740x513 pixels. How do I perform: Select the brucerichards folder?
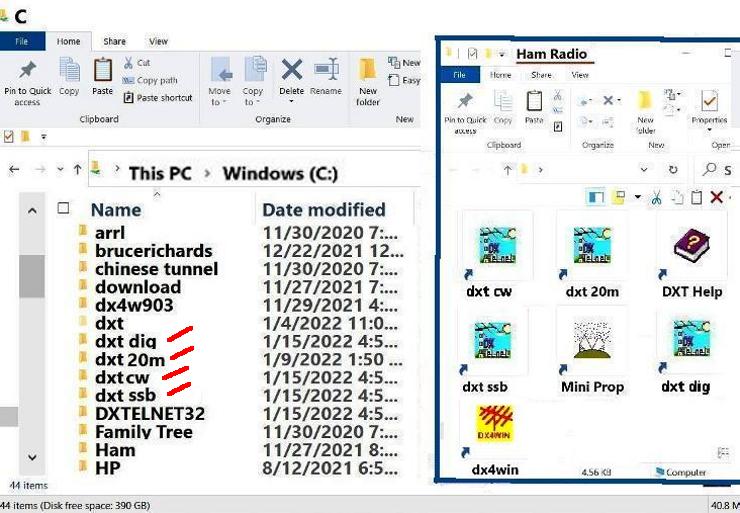(x=153, y=251)
